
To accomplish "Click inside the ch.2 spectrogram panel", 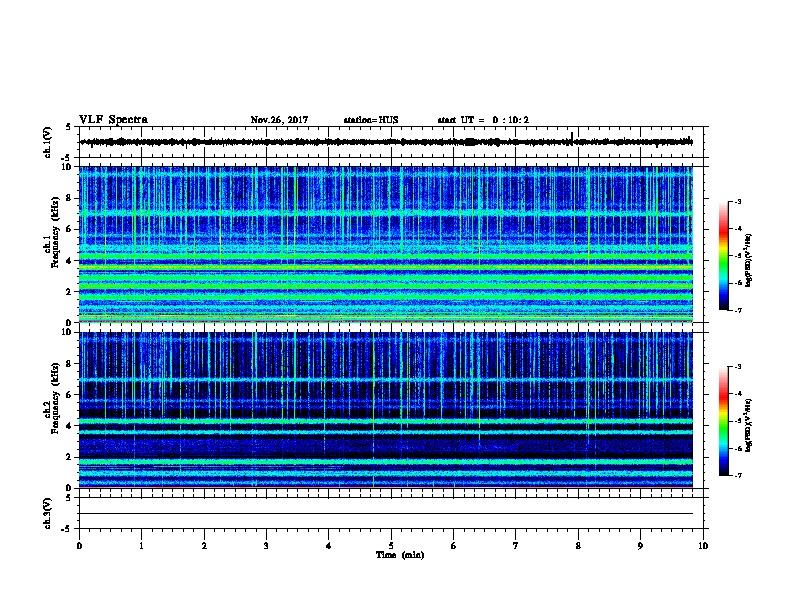I will (x=386, y=410).
